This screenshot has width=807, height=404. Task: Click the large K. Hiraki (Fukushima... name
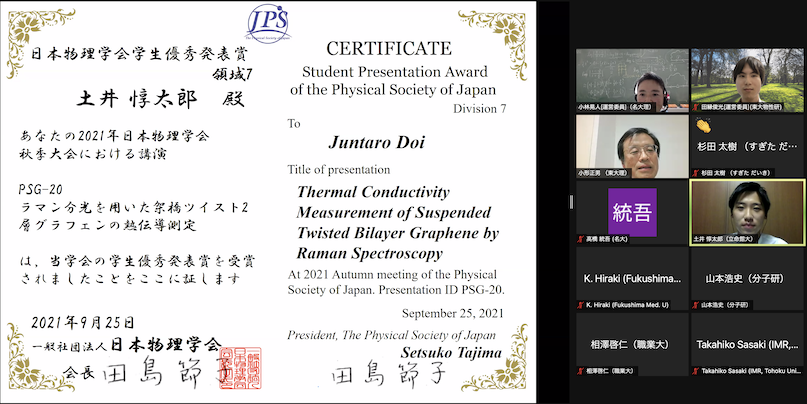pos(632,278)
